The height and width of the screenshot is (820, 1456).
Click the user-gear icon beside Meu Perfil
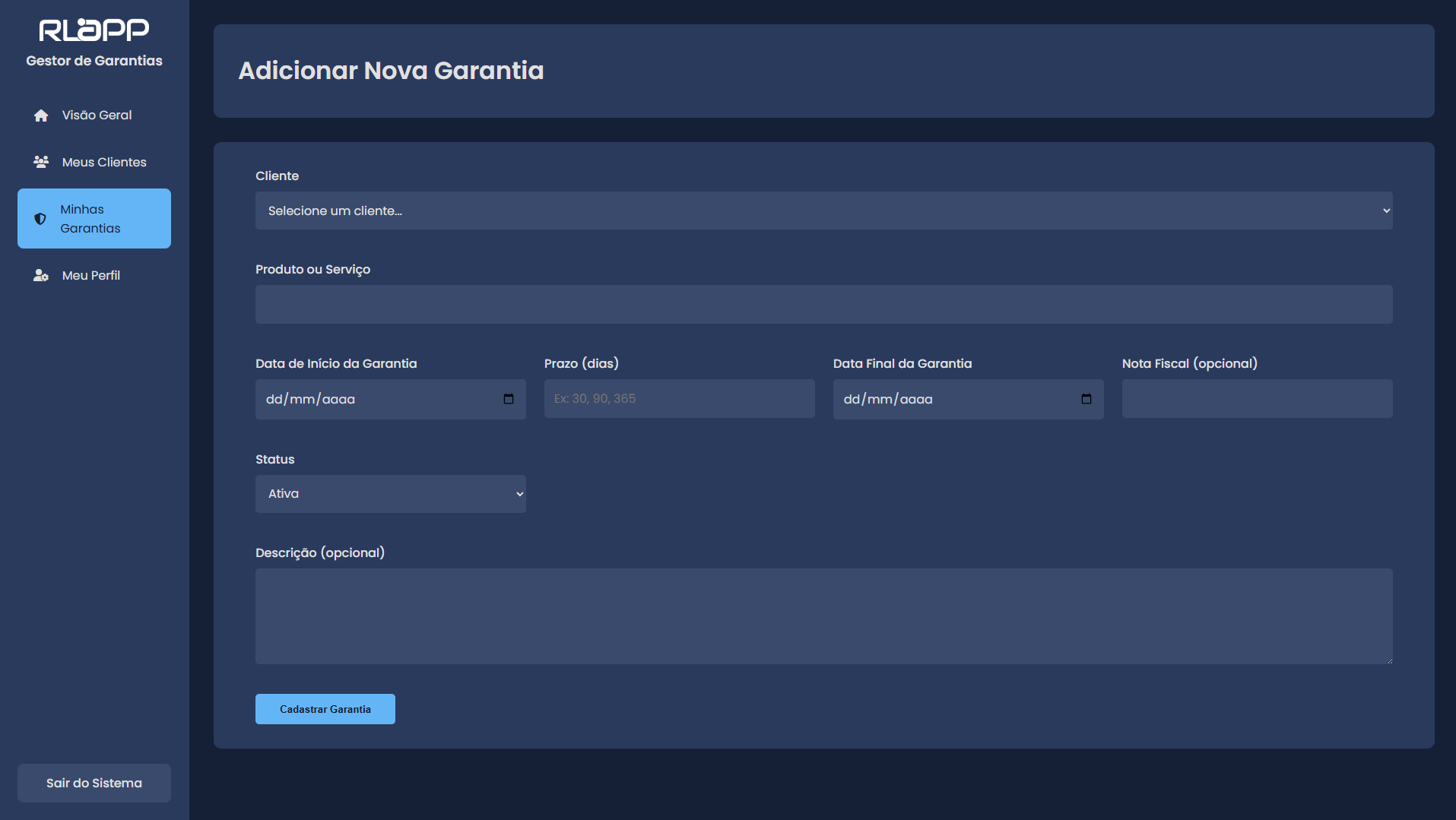[41, 276]
